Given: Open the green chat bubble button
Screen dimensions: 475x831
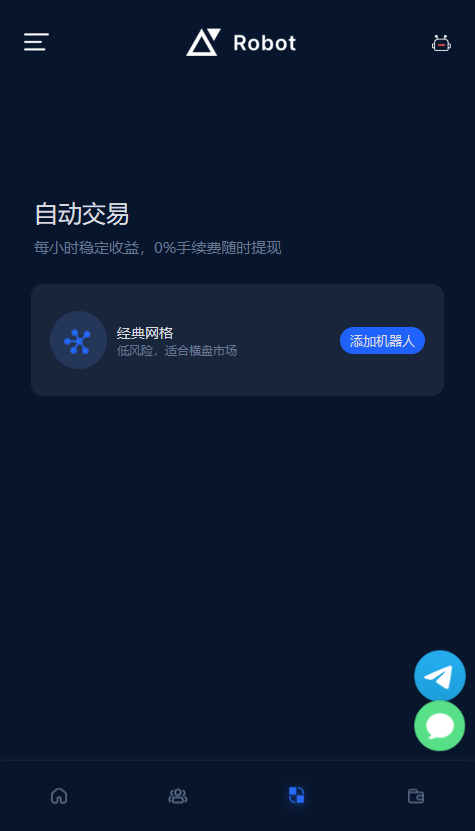Looking at the screenshot, I should [x=439, y=726].
